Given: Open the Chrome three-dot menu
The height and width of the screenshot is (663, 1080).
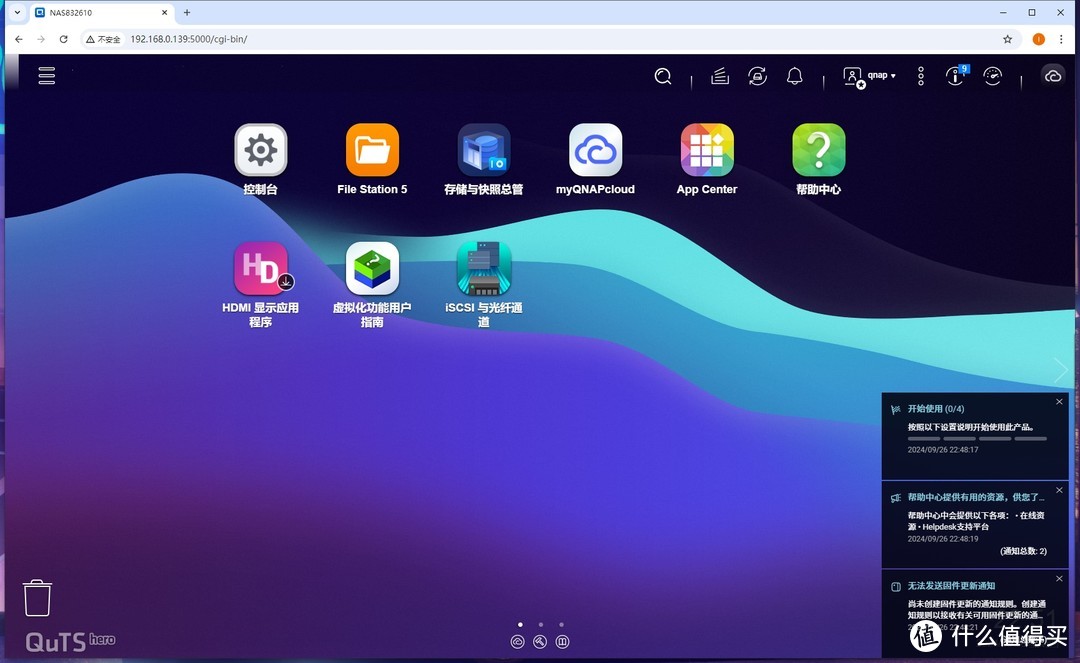Looking at the screenshot, I should 1061,39.
